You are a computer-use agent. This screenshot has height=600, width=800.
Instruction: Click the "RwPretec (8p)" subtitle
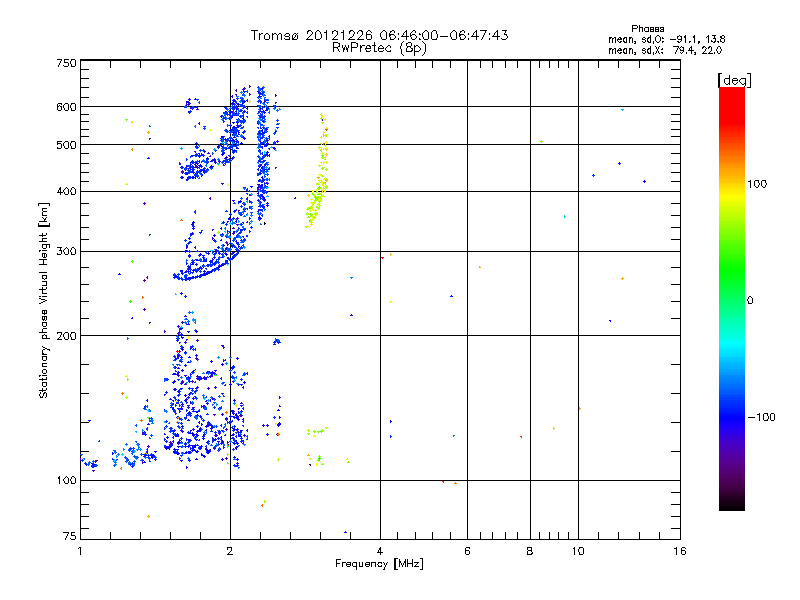[x=379, y=48]
